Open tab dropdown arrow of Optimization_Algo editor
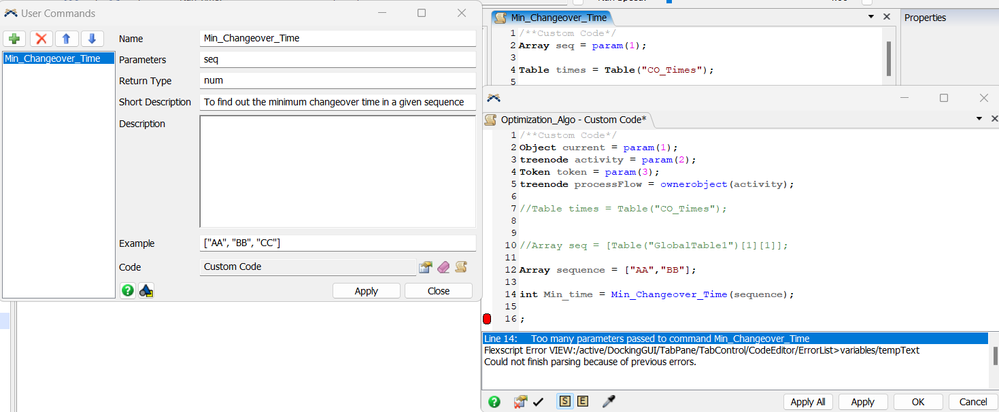 (979, 120)
